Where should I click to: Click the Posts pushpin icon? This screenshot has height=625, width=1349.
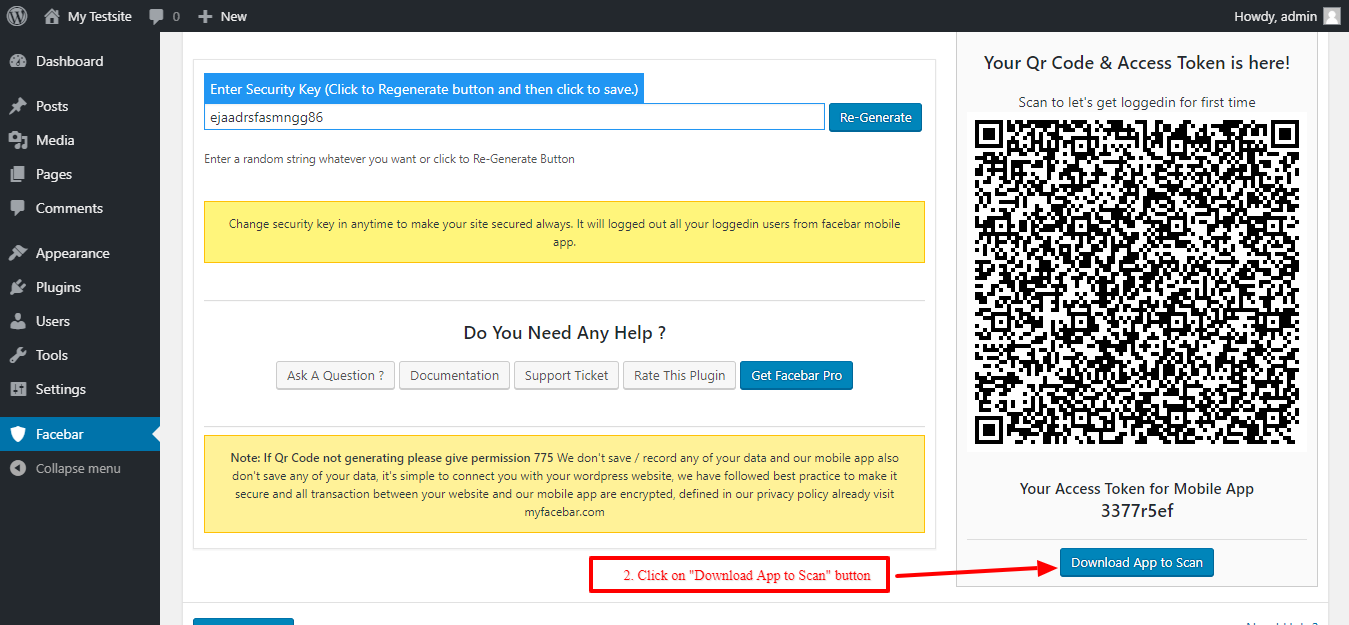(x=18, y=106)
